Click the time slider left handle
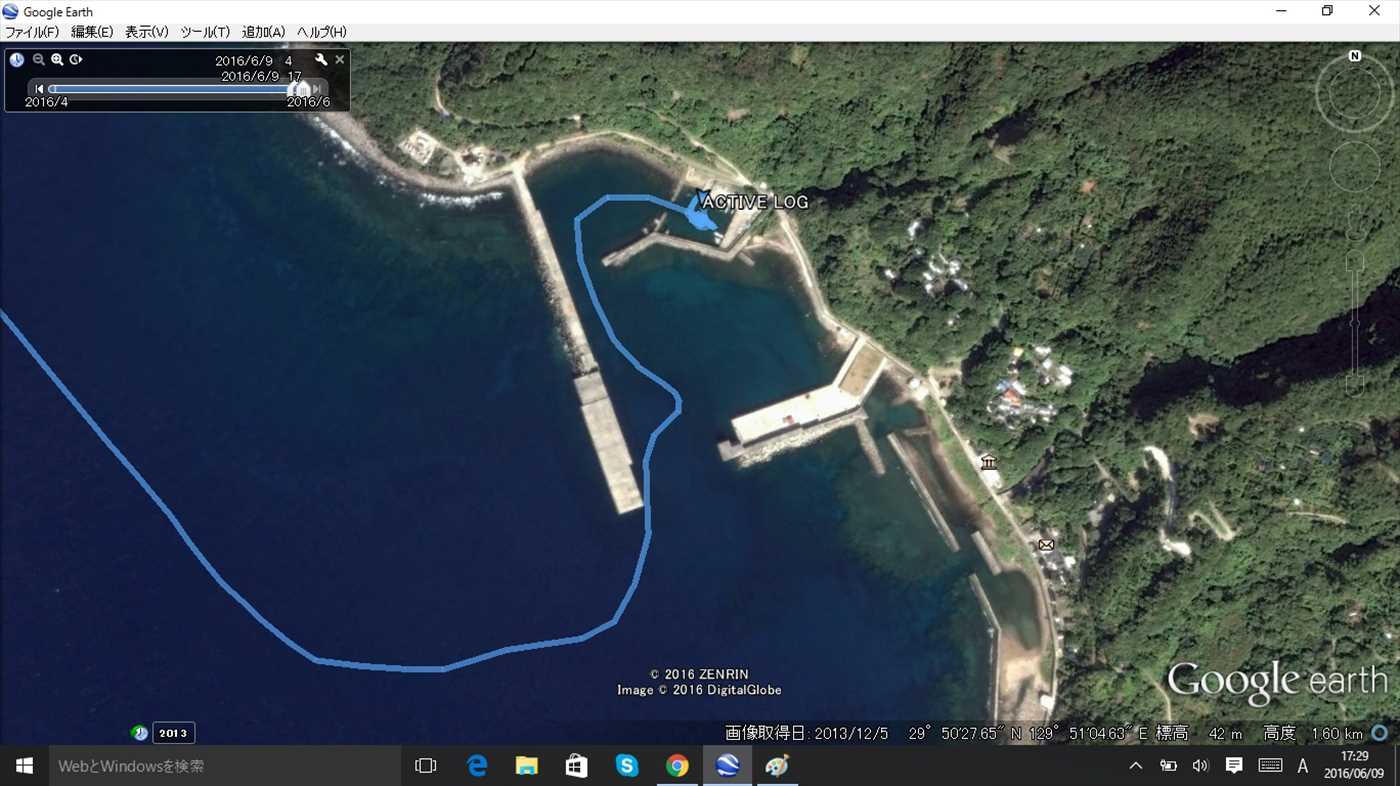 [x=294, y=89]
